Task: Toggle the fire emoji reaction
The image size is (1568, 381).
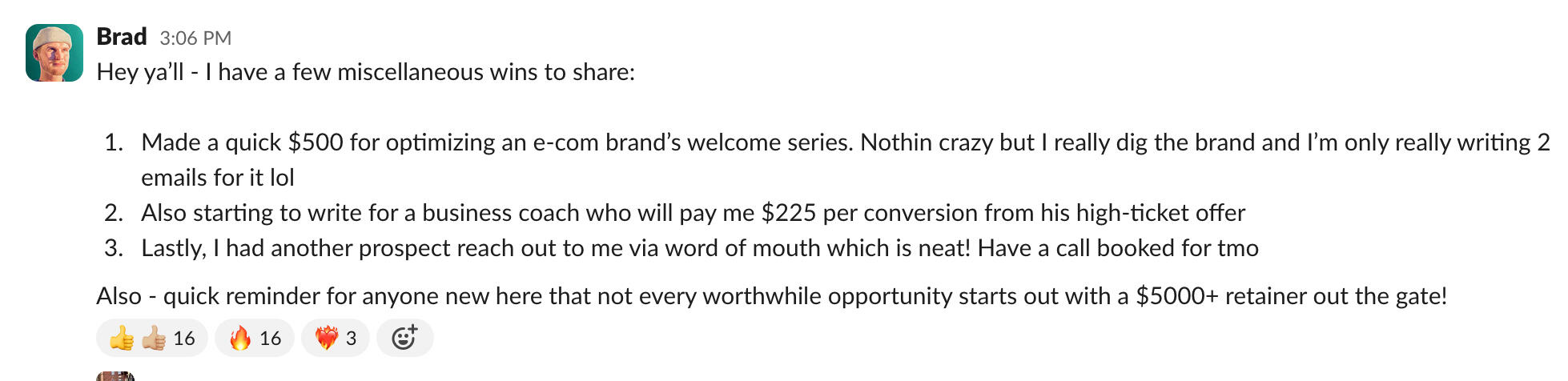Action: [255, 338]
